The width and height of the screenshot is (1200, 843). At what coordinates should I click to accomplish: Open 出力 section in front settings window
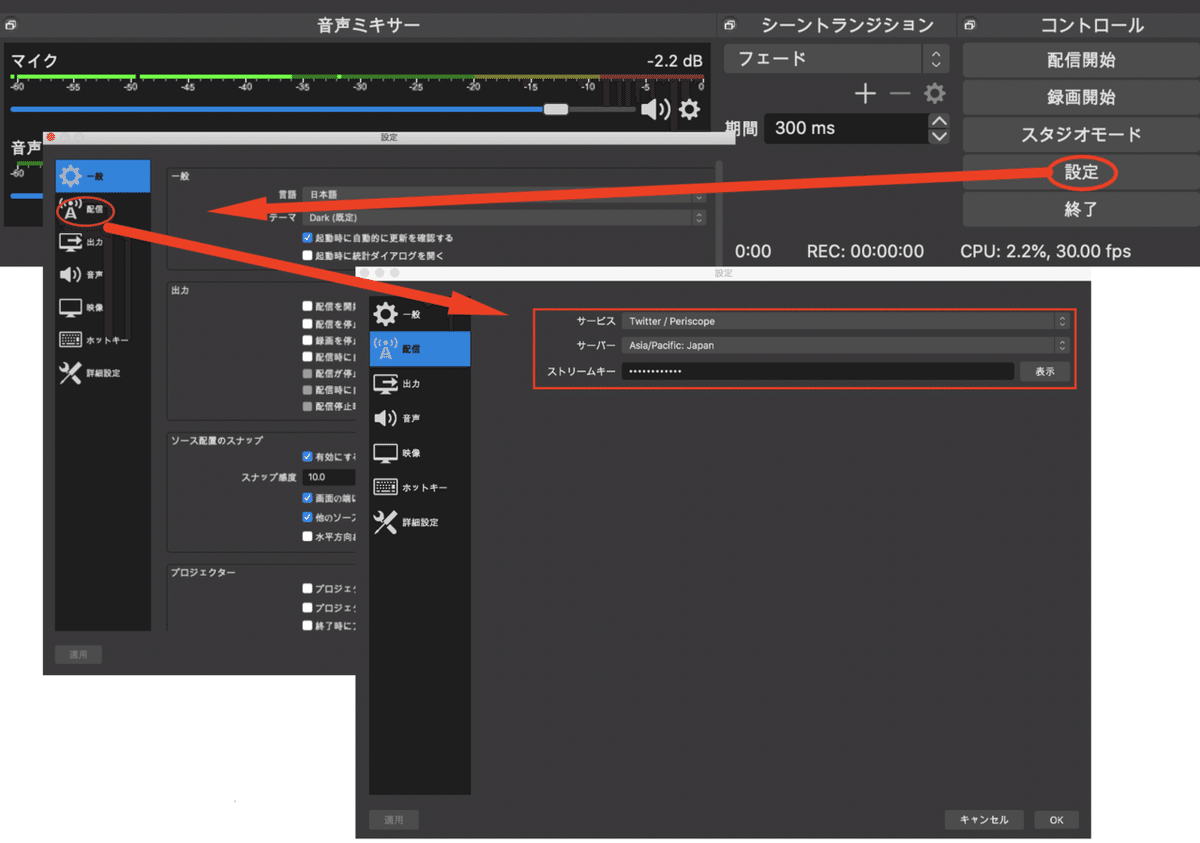click(420, 384)
